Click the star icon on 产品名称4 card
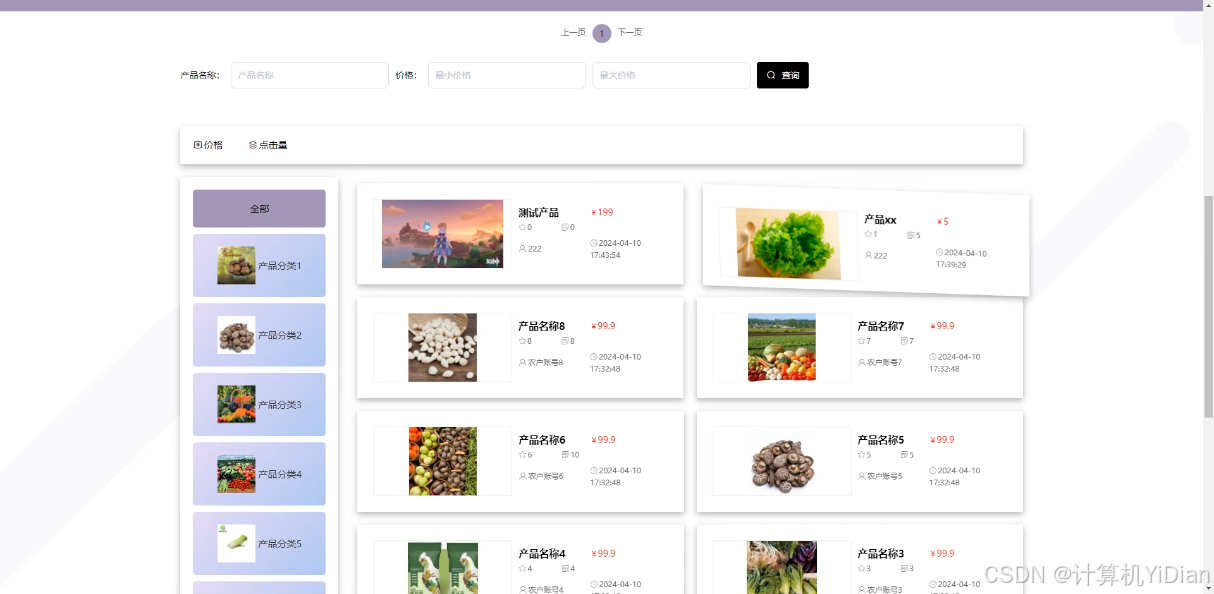Screen dimensions: 1214x594 522,569
